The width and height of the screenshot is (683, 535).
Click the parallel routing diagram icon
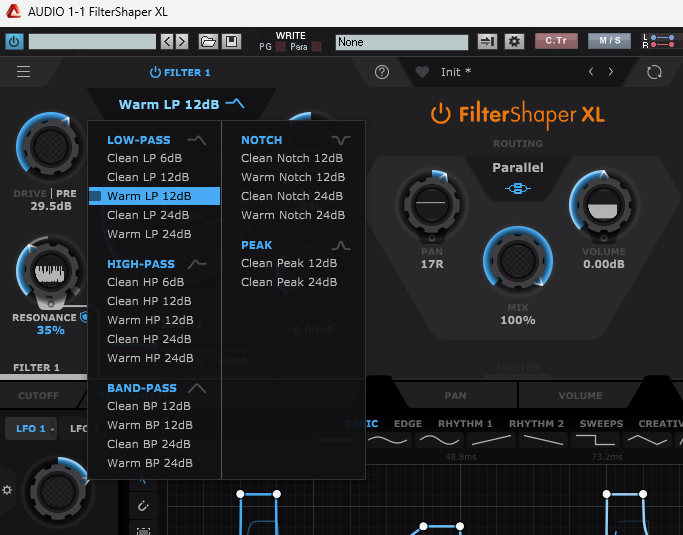[517, 189]
